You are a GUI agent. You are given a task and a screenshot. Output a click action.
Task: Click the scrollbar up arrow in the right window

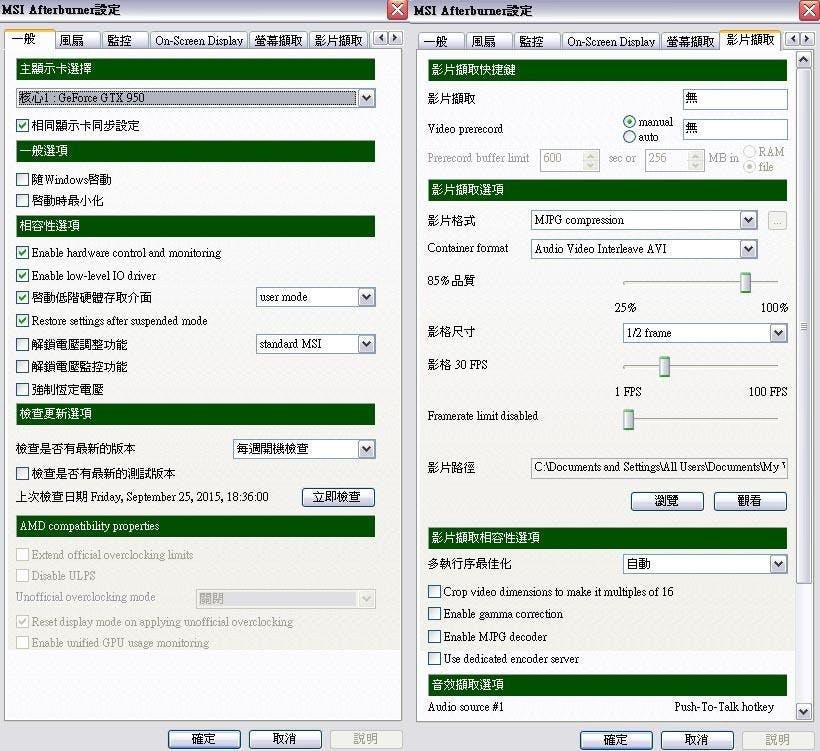tap(803, 60)
